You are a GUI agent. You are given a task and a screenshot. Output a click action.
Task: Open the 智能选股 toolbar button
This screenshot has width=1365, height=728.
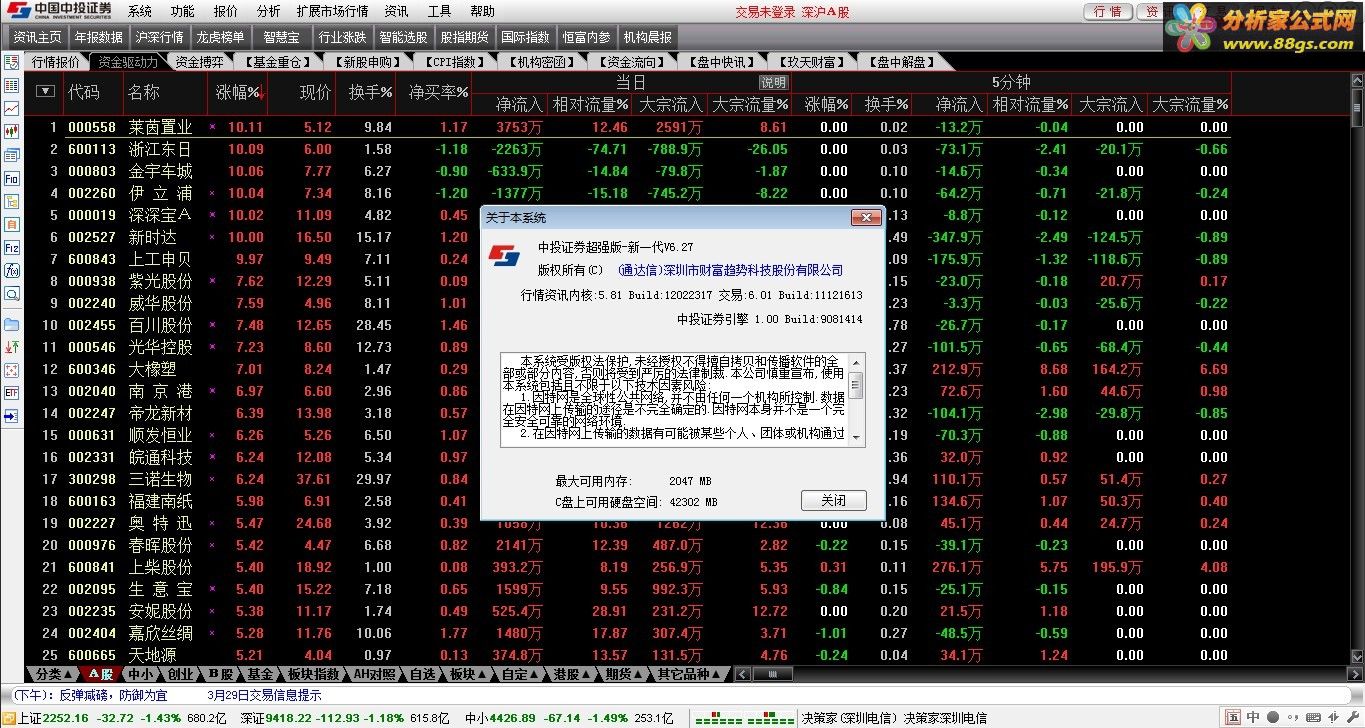(x=403, y=37)
